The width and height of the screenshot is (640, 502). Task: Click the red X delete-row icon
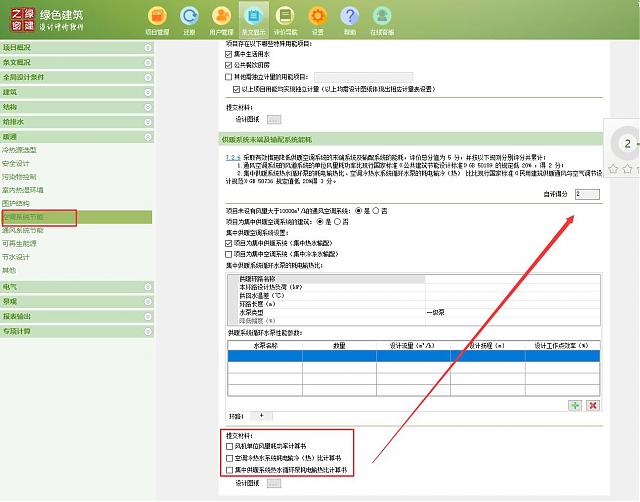pyautogui.click(x=593, y=405)
